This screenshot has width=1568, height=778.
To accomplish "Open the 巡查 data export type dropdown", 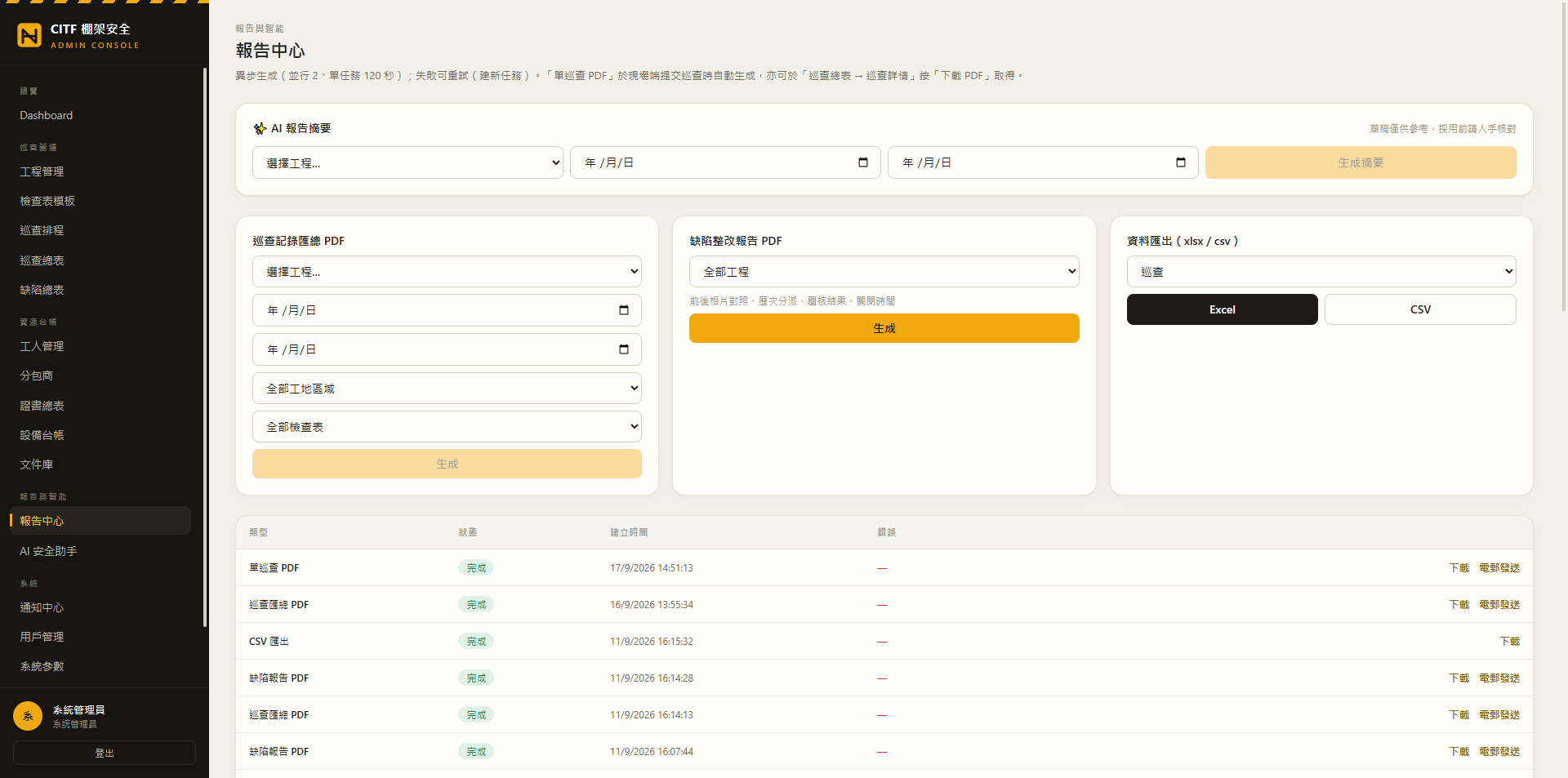I will tap(1321, 272).
